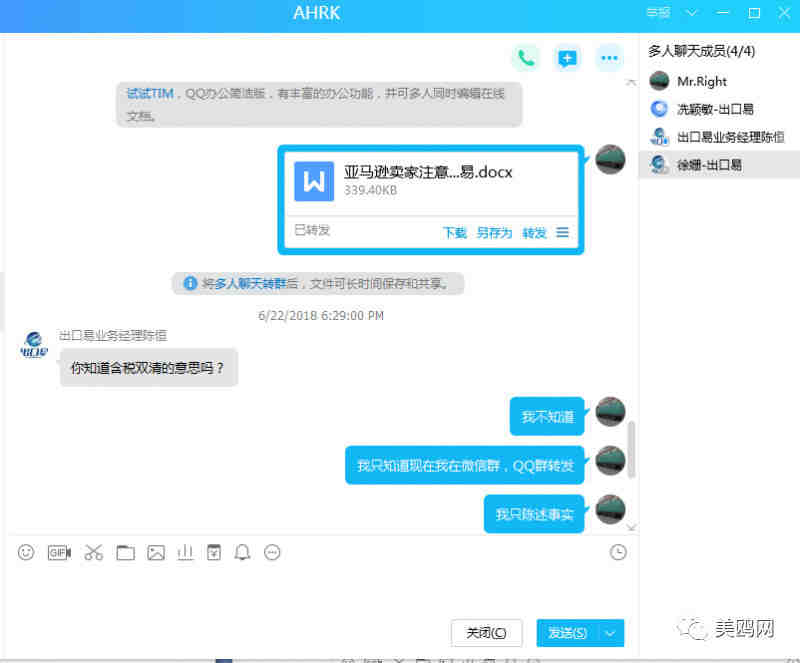Open the header three-dots more options
The width and height of the screenshot is (800, 663).
pyautogui.click(x=609, y=58)
